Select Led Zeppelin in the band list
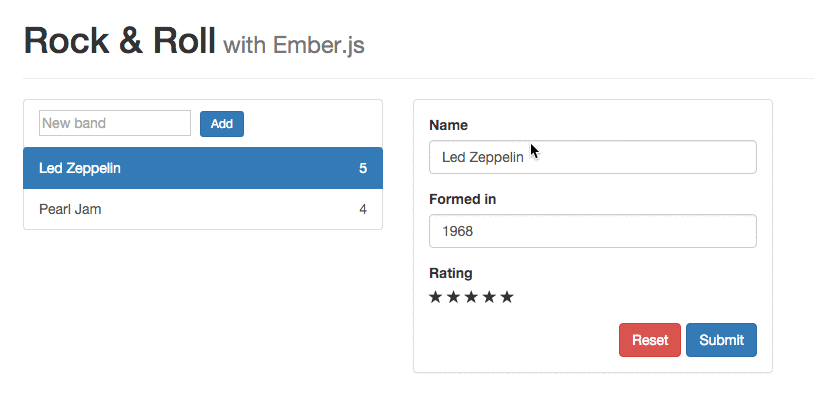Screen dimensions: 814x407 coord(80,168)
